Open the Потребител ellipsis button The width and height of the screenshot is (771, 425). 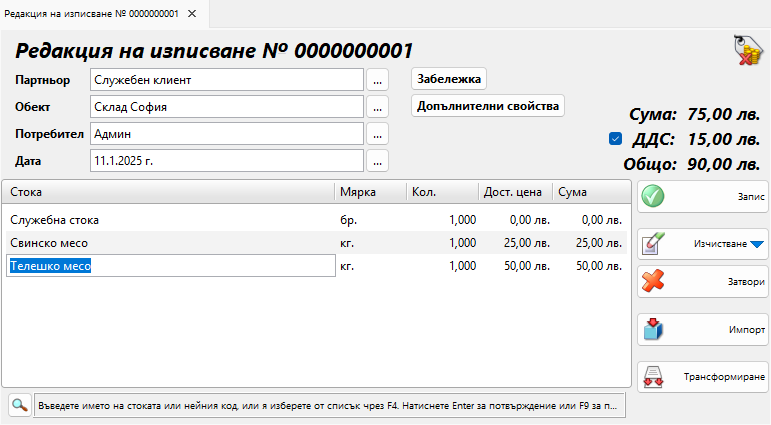click(x=377, y=133)
